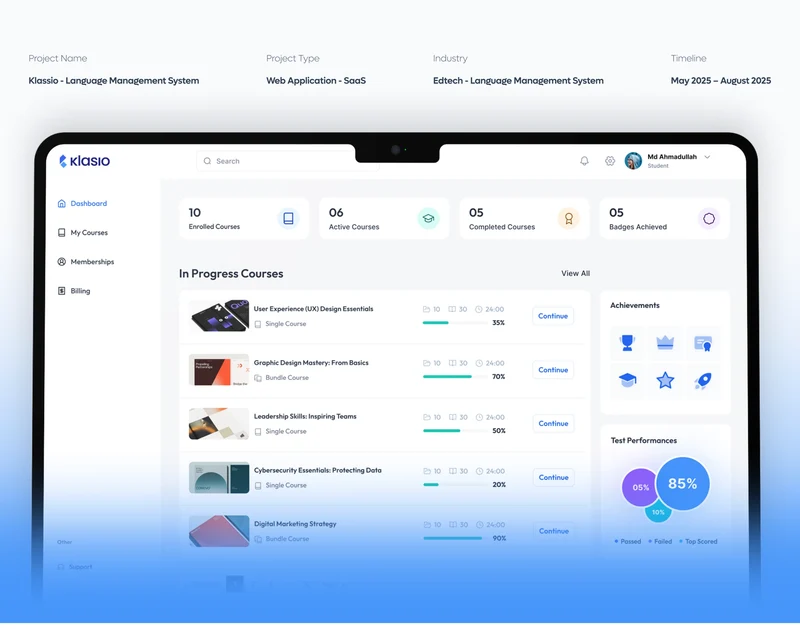Select the certificate achievement icon
This screenshot has width=800, height=629.
703,343
